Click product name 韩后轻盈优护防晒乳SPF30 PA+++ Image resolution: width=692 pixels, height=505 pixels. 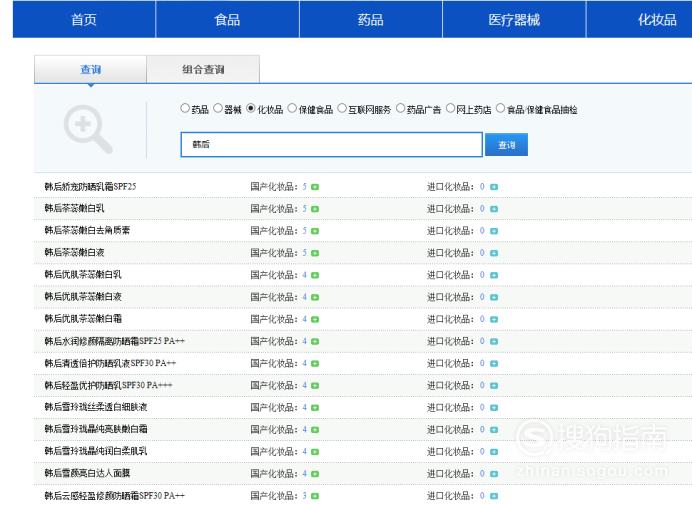click(108, 385)
